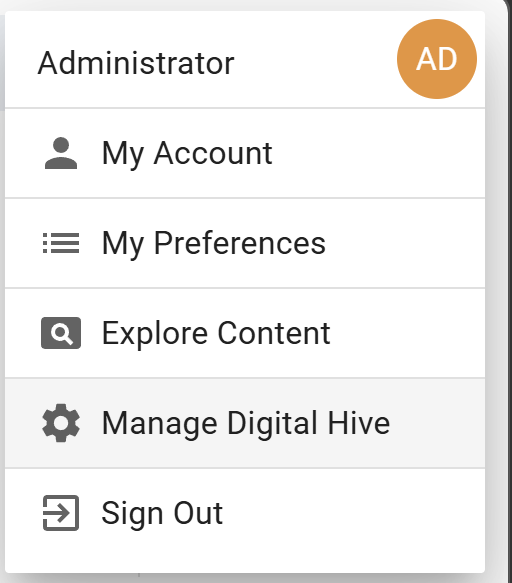Click the "Explore Content" text label
Screen dimensions: 512x583
[216, 333]
